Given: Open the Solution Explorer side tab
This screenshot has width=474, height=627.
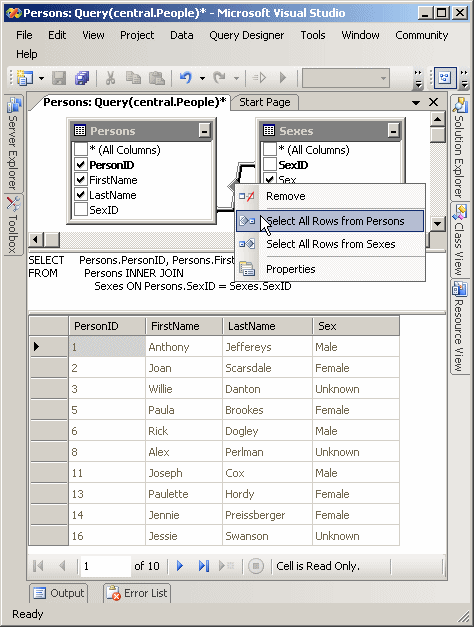Looking at the screenshot, I should coord(459,148).
